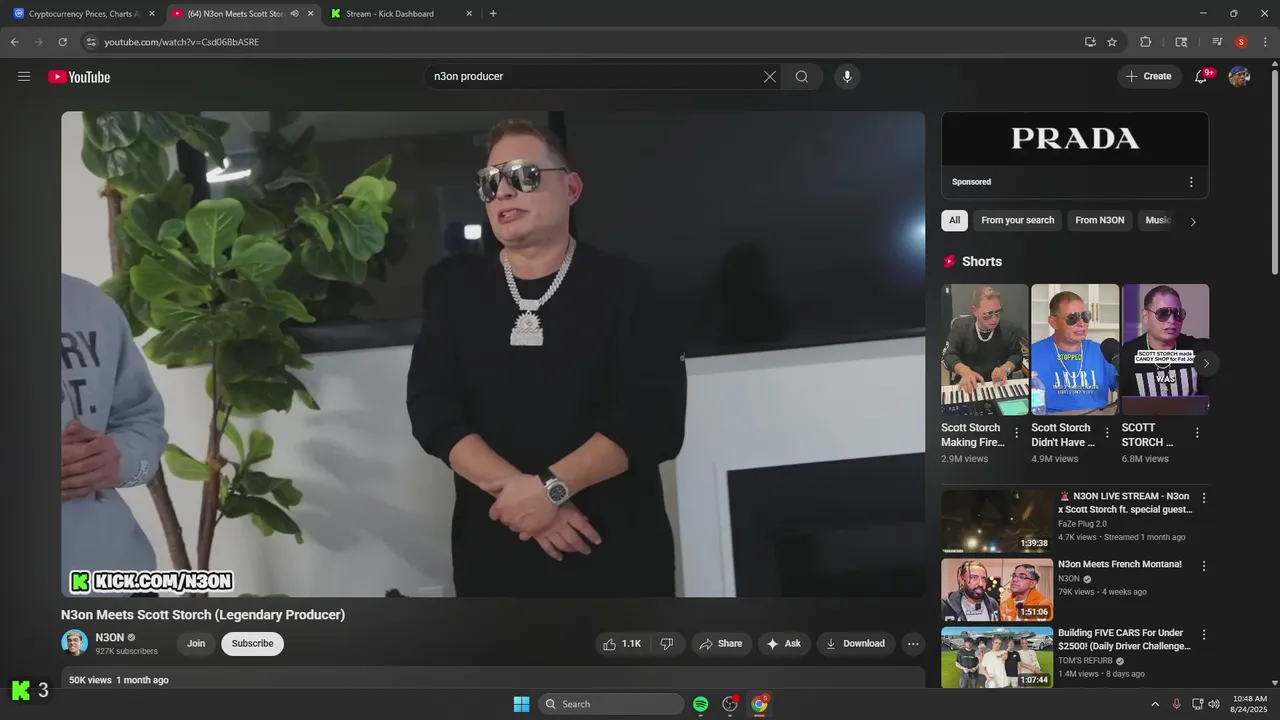Click the Chrome address bar URL
Screen dimensions: 1280x720
(x=181, y=42)
